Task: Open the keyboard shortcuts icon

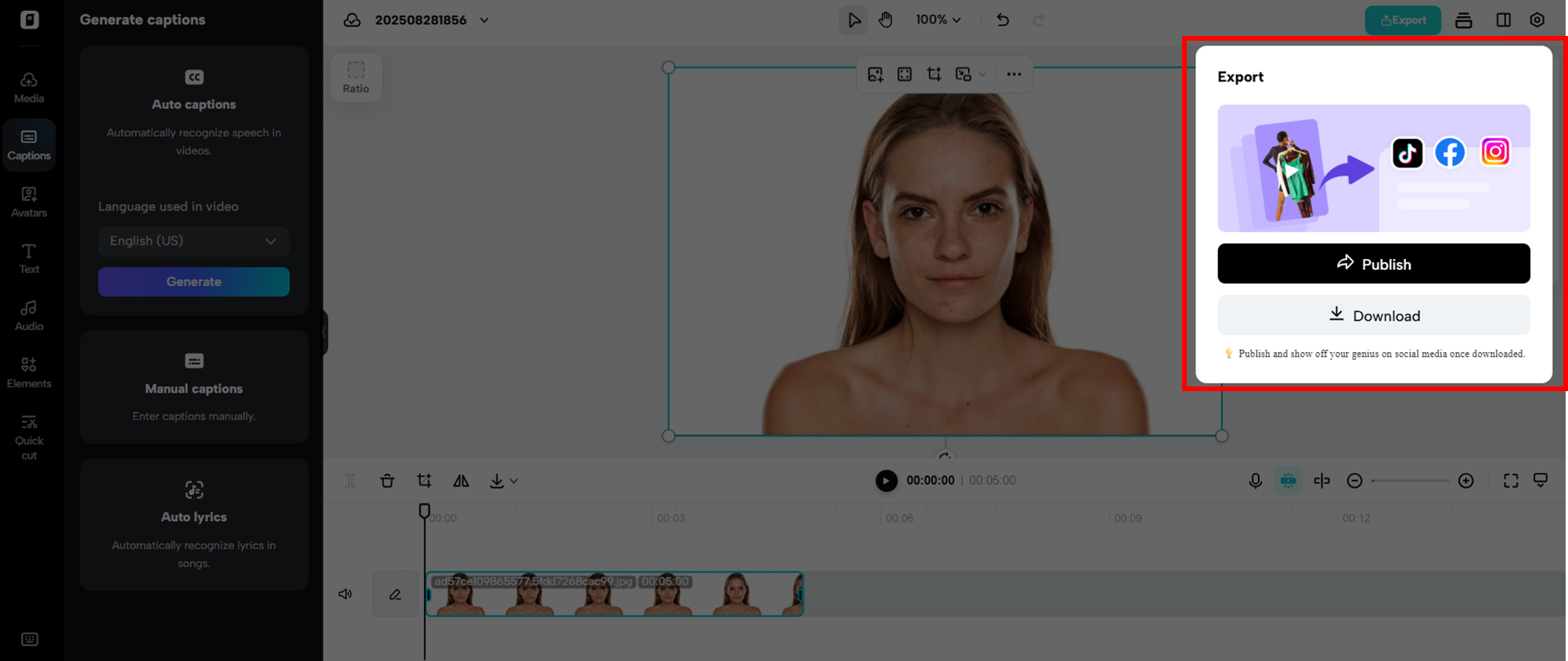Action: 30,639
